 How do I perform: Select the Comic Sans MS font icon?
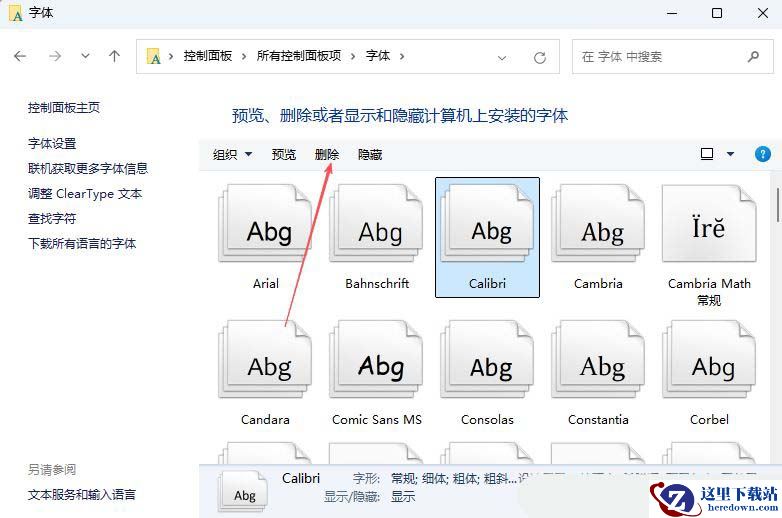click(x=377, y=359)
